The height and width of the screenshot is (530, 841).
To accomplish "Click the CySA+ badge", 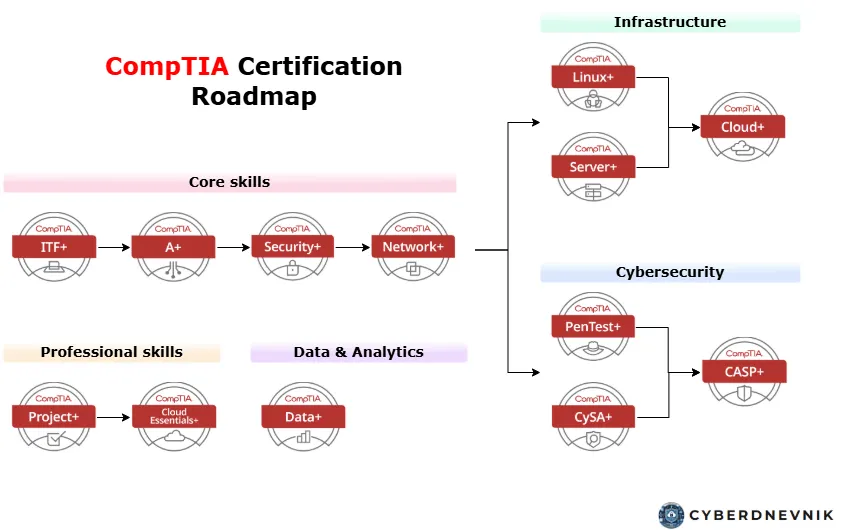I will click(x=593, y=417).
